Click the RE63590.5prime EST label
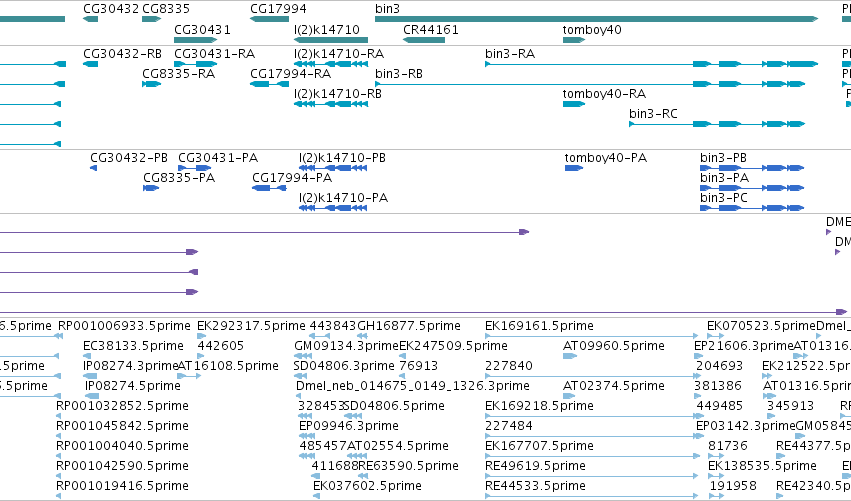851x501 pixels. tap(409, 466)
